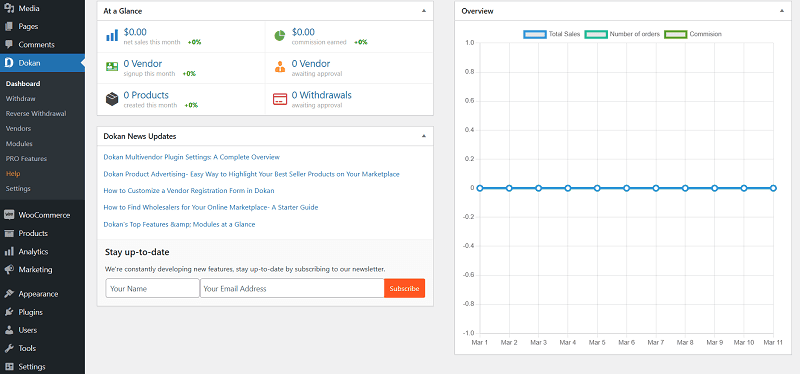The height and width of the screenshot is (374, 800).
Task: Click the Your Name input field
Action: [x=153, y=288]
